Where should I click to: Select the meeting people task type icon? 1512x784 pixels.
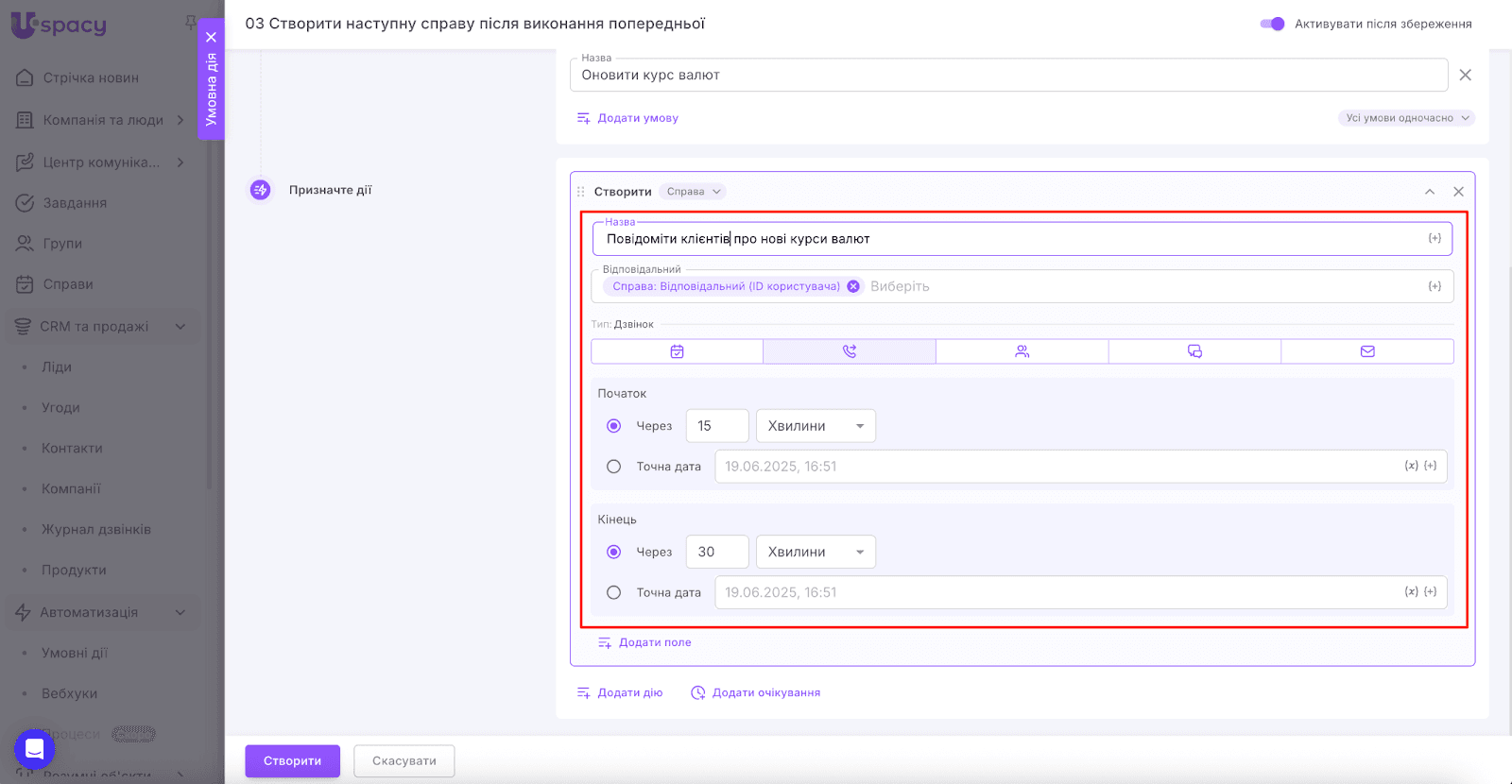point(1022,351)
